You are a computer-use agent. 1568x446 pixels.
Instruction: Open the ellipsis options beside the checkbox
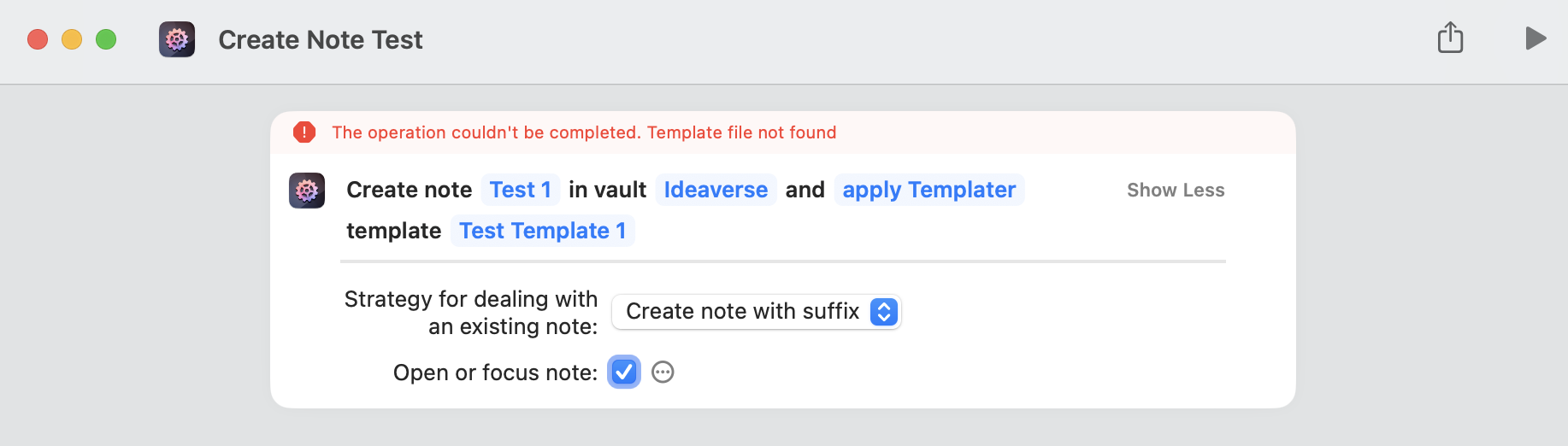tap(663, 373)
